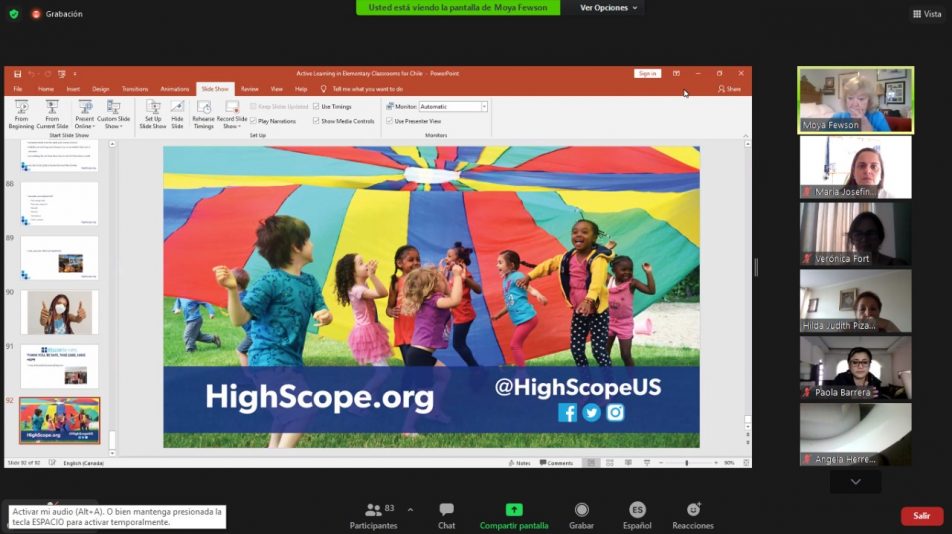
Task: Toggle the Use Timings checkbox
Action: (316, 106)
